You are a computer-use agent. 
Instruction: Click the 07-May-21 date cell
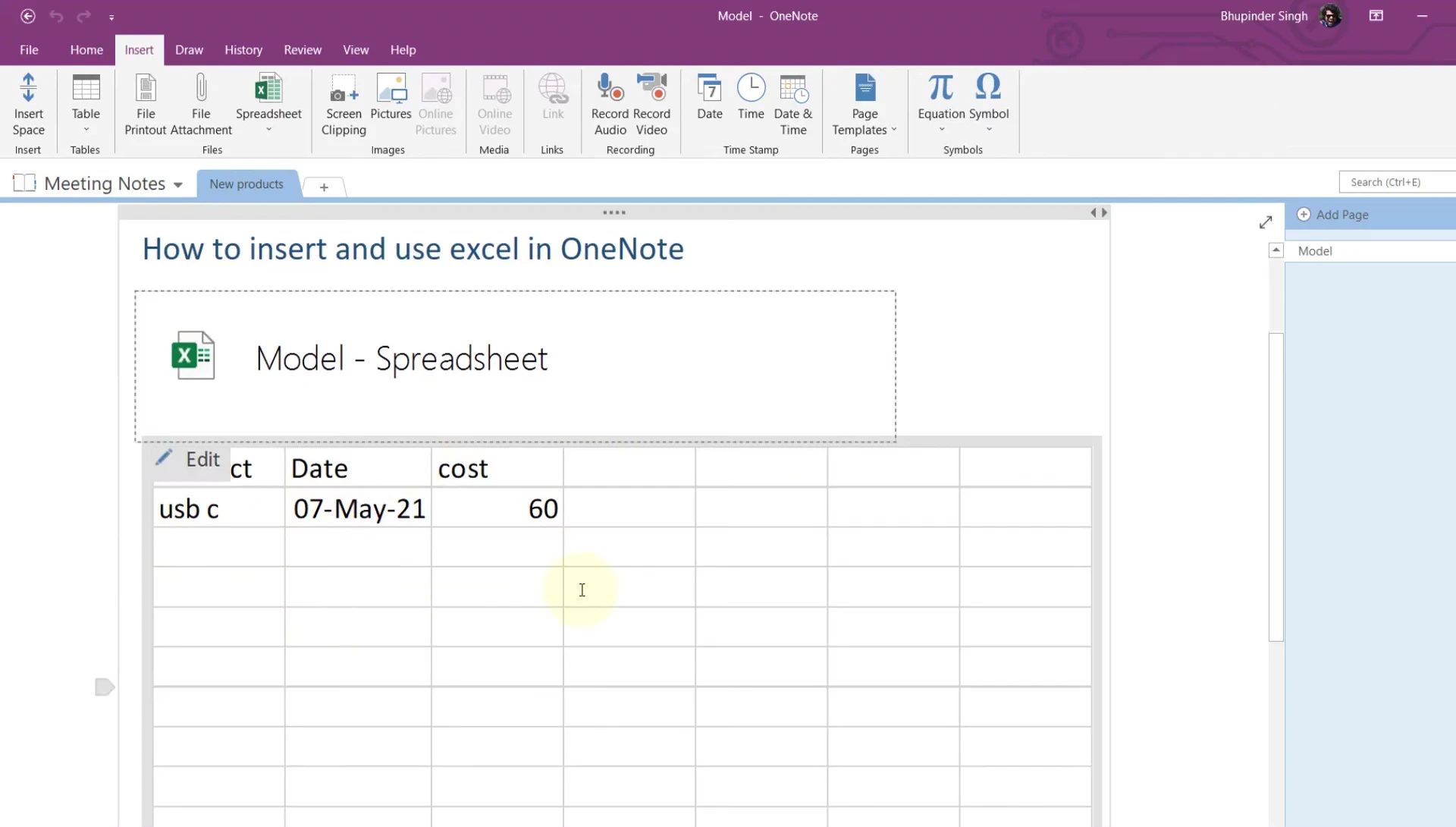[x=358, y=508]
